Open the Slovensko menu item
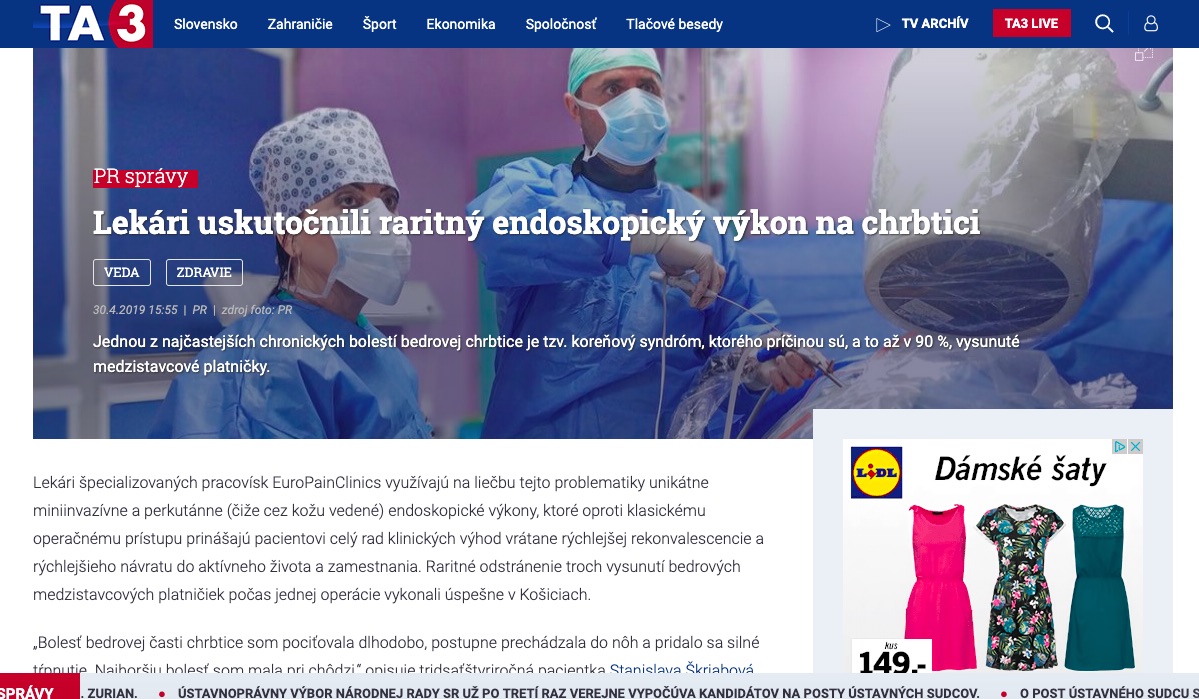The image size is (1199, 699). pos(206,24)
